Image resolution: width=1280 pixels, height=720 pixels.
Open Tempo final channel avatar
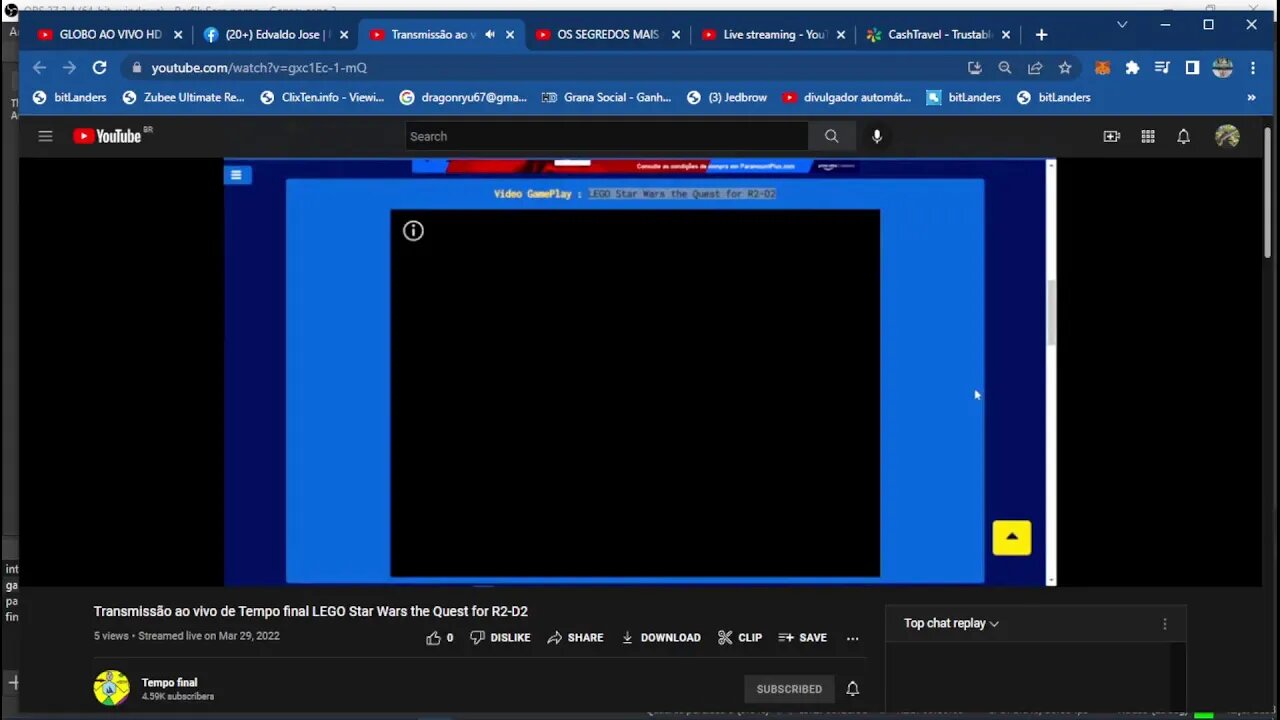[111, 688]
